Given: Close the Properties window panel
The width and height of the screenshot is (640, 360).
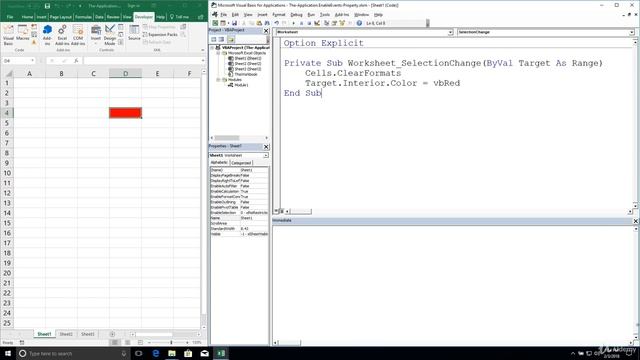Looking at the screenshot, I should 266,147.
